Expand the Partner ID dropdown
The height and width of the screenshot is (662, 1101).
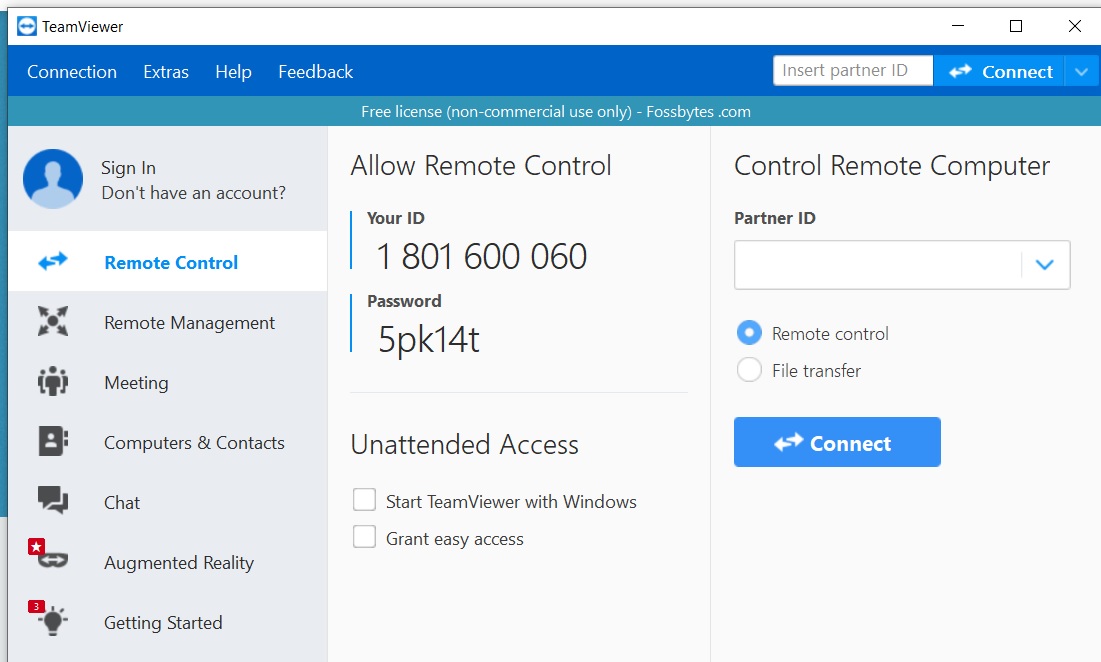pyautogui.click(x=1045, y=264)
